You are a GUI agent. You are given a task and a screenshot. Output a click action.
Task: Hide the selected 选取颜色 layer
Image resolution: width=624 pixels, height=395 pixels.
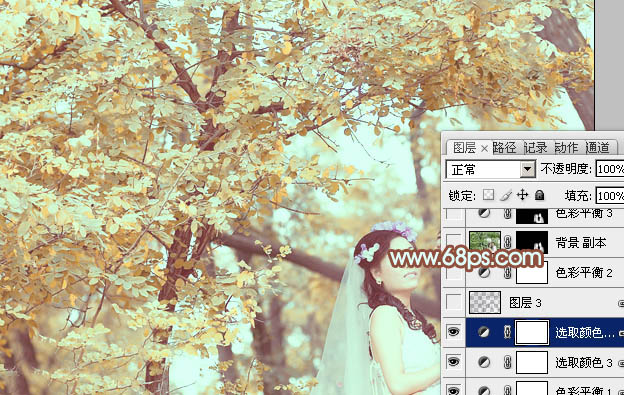(x=454, y=332)
